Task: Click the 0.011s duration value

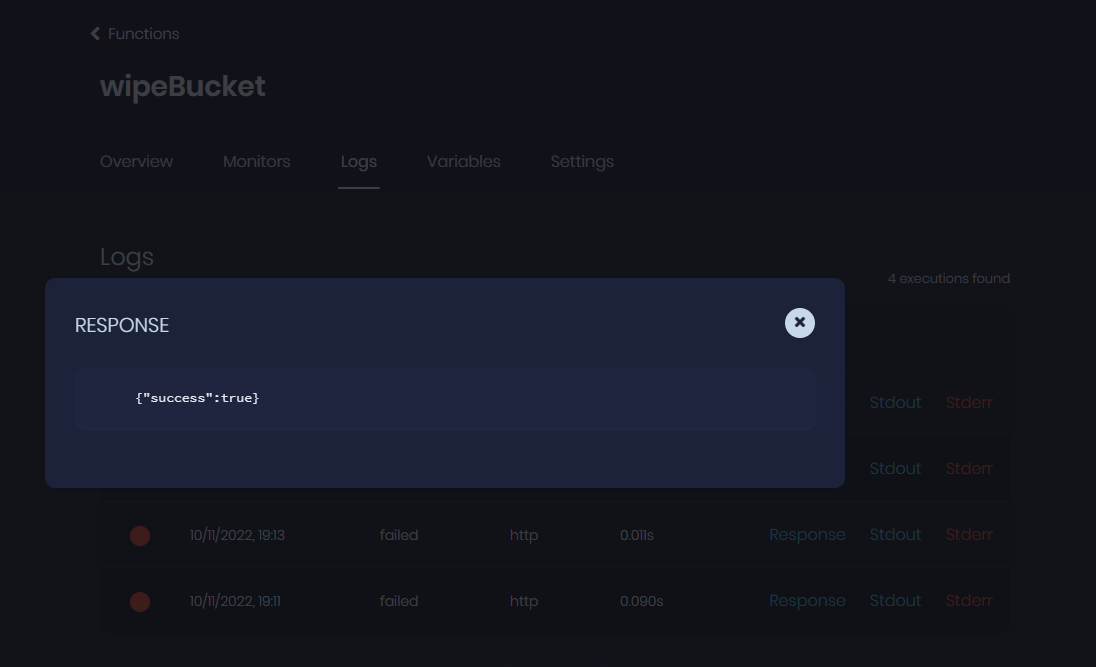Action: pyautogui.click(x=637, y=535)
